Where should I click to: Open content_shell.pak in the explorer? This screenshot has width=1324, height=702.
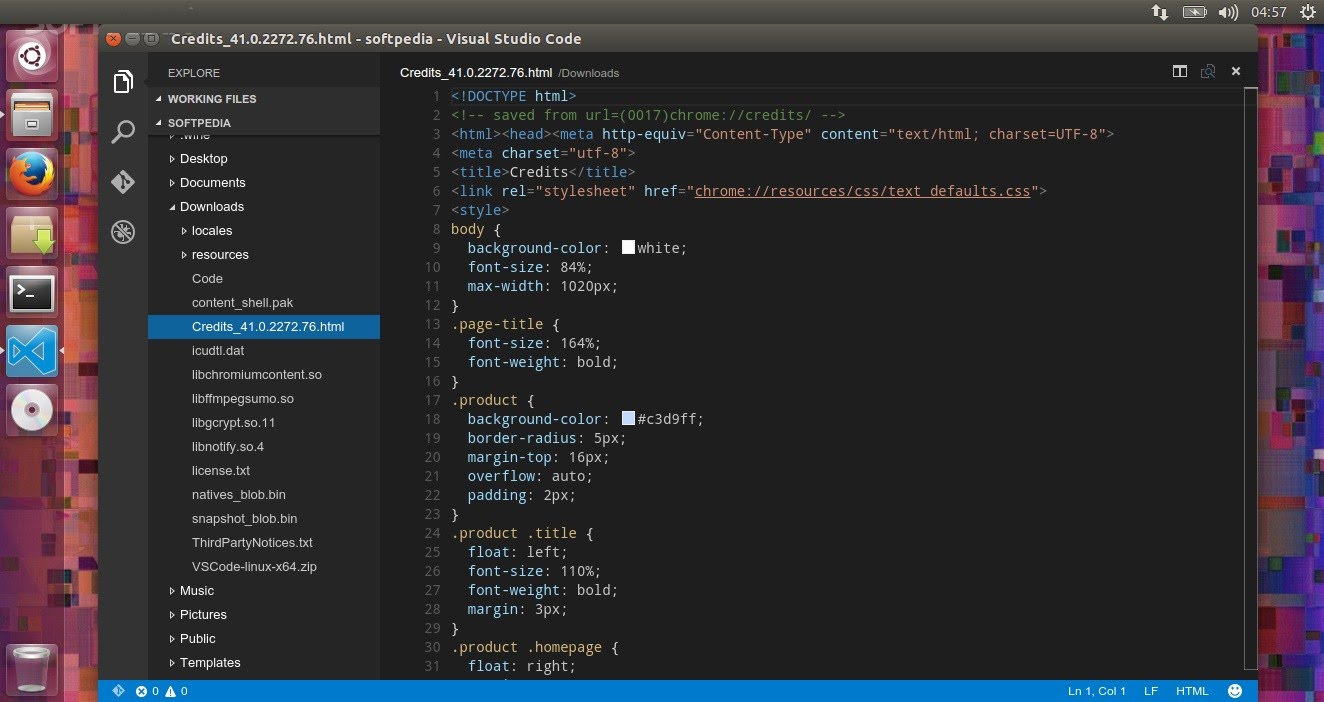(x=264, y=303)
